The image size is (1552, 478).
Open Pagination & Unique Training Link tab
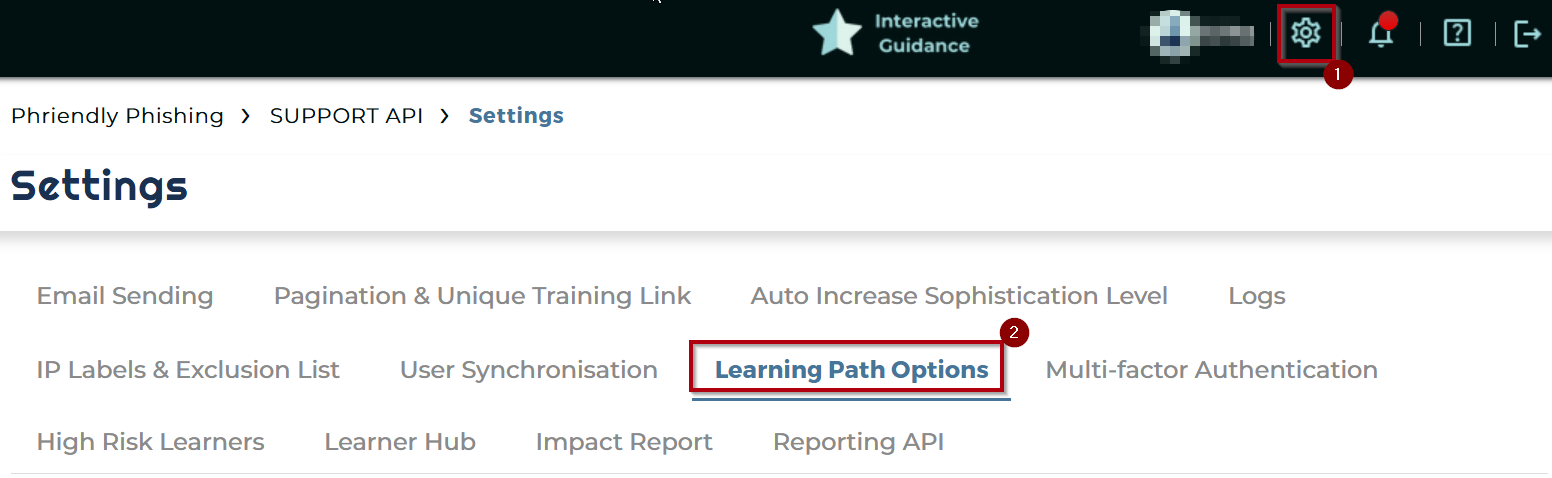(482, 296)
